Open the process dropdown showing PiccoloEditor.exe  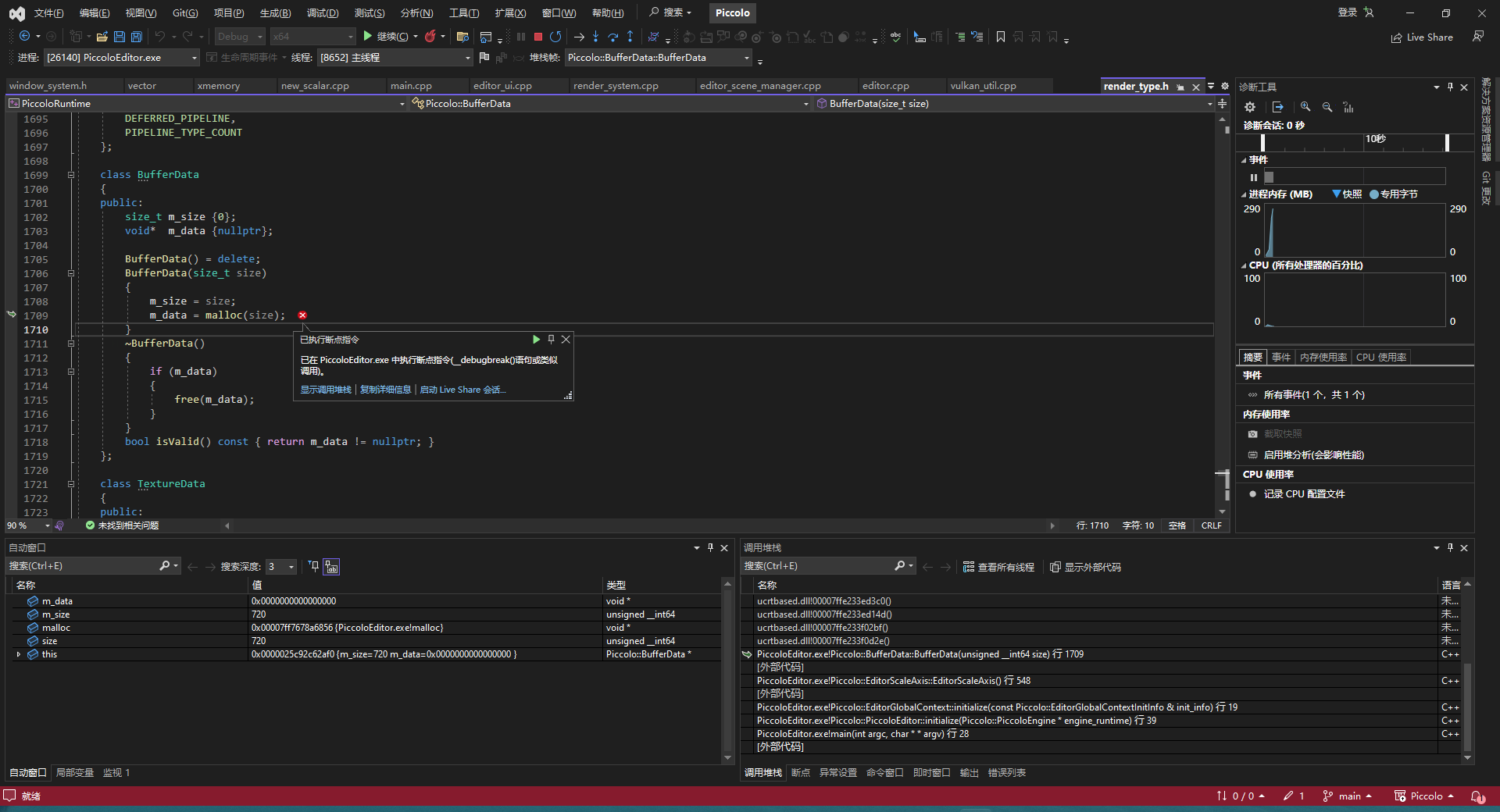click(121, 58)
